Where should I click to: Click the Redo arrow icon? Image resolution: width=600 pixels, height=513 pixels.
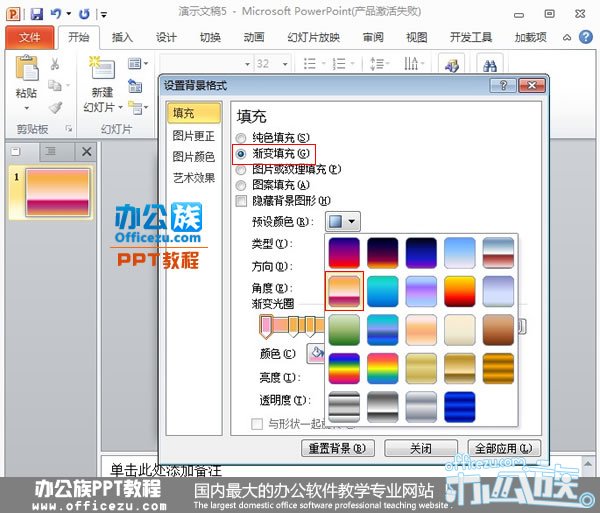tap(84, 15)
